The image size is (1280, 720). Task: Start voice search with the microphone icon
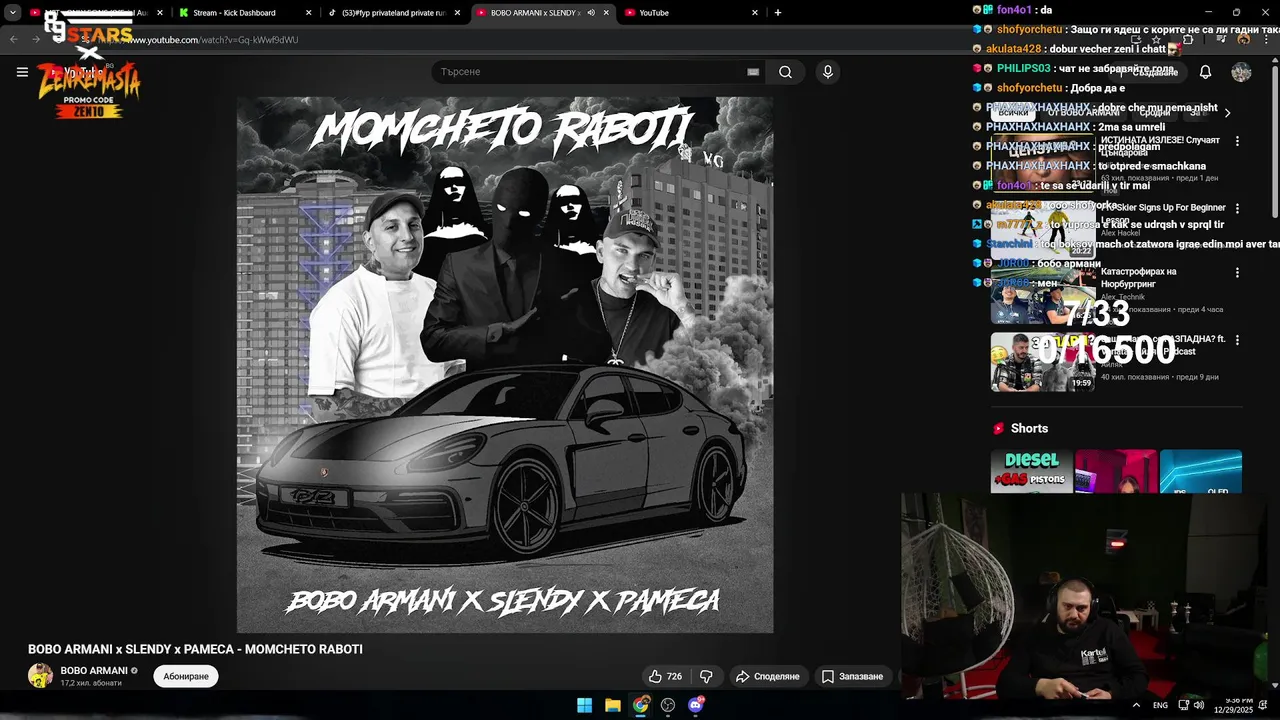(x=827, y=72)
